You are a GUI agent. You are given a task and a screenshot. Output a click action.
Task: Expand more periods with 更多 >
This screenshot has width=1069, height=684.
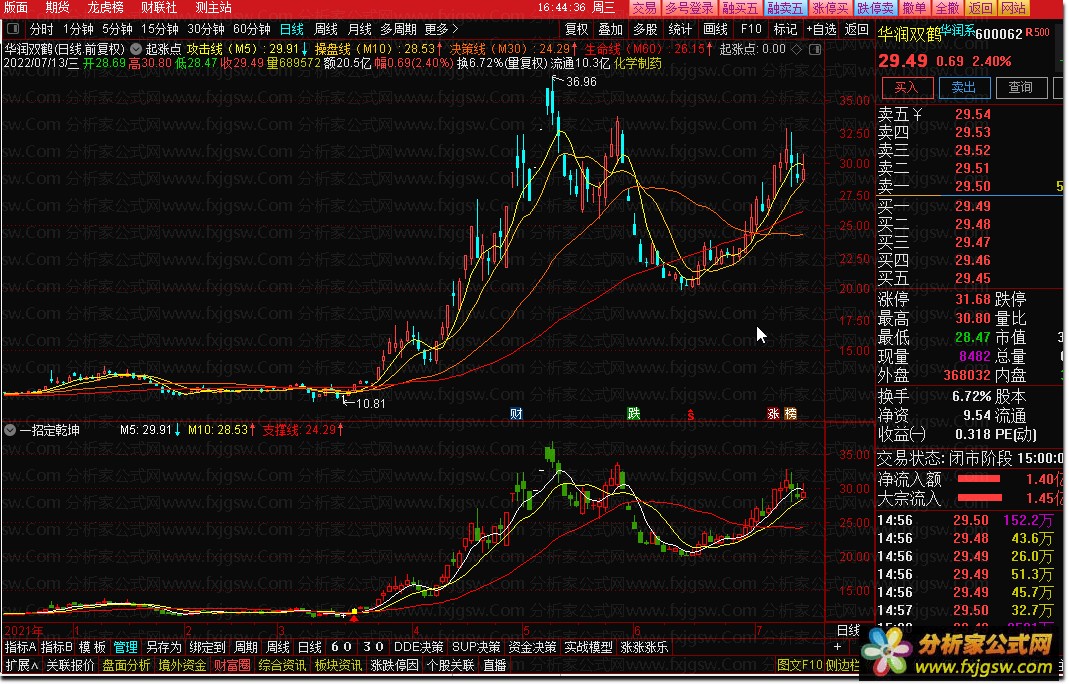point(441,29)
